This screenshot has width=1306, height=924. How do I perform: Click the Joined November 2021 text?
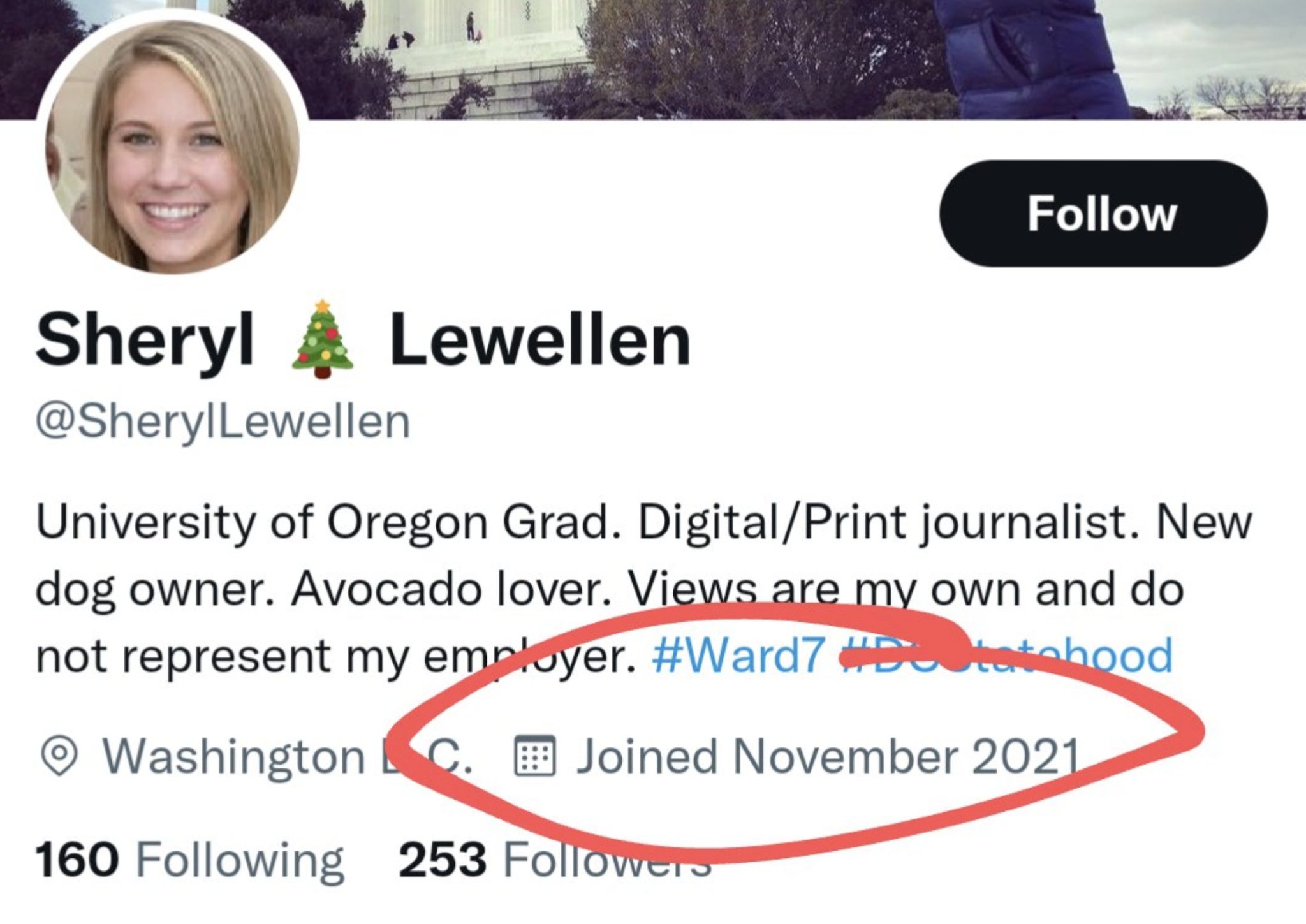point(827,756)
